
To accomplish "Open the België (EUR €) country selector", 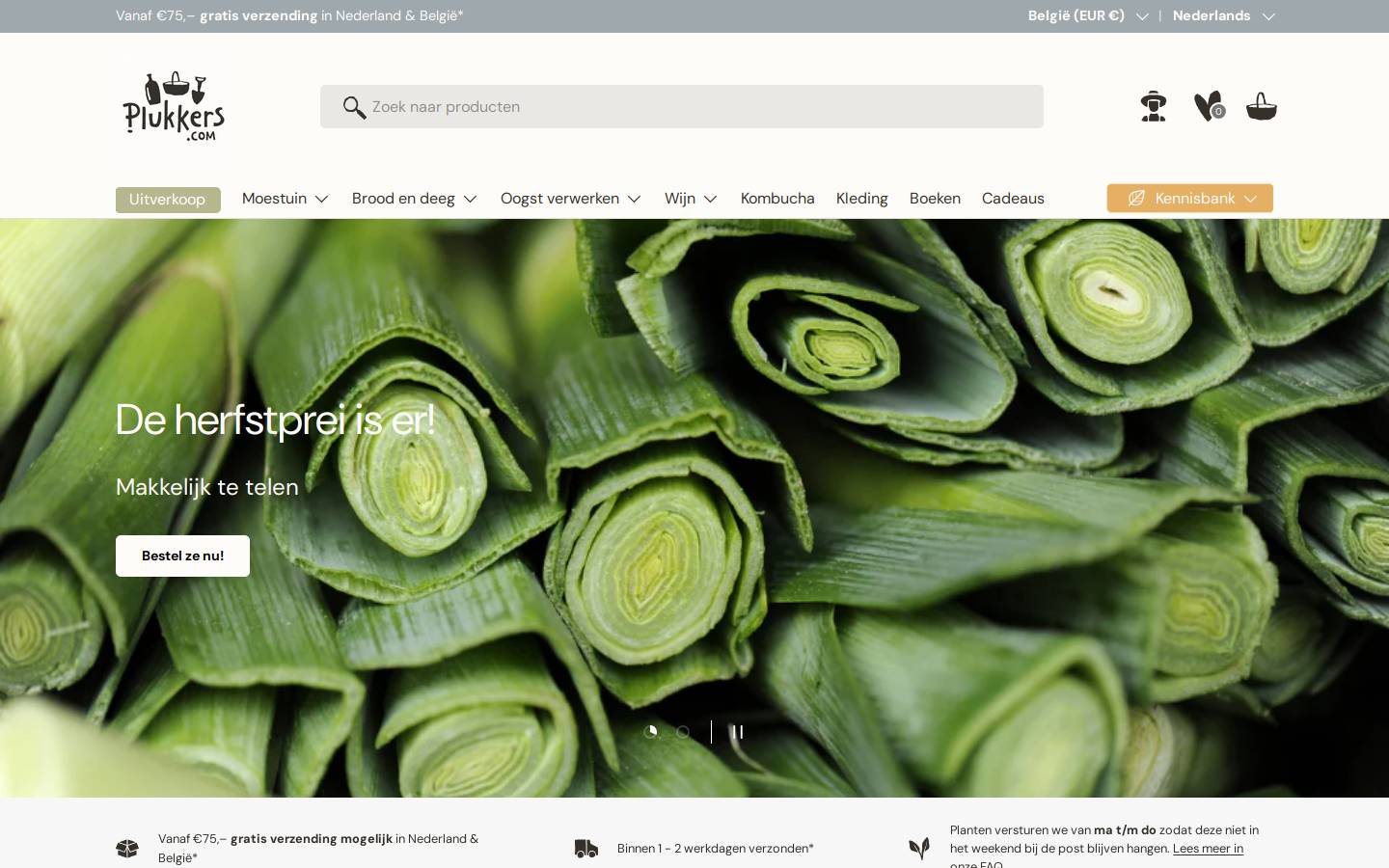I will pyautogui.click(x=1088, y=15).
